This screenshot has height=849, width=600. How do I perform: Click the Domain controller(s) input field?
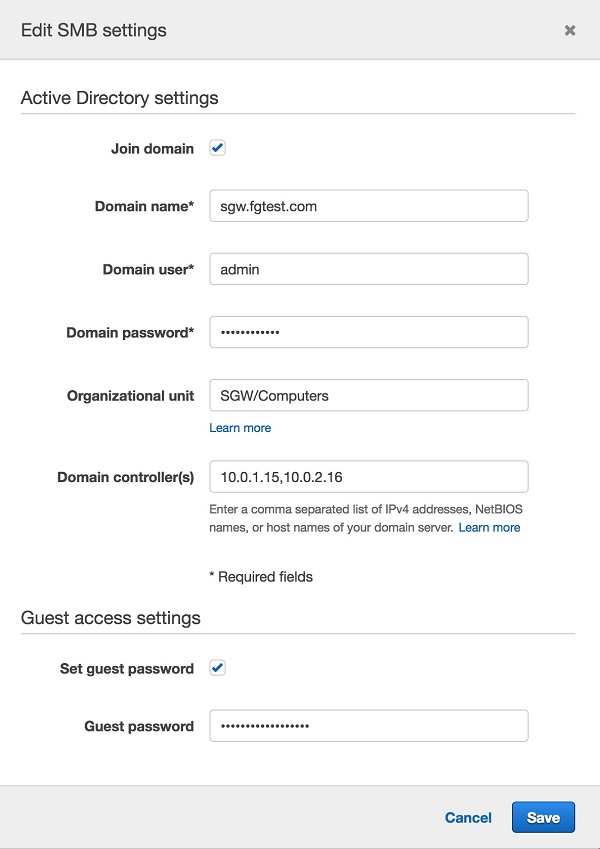click(369, 476)
